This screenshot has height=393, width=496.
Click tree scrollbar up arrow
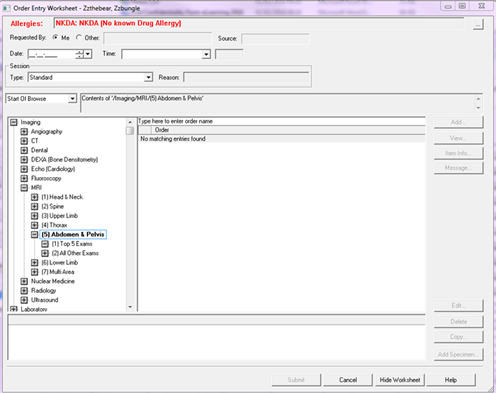[130, 122]
